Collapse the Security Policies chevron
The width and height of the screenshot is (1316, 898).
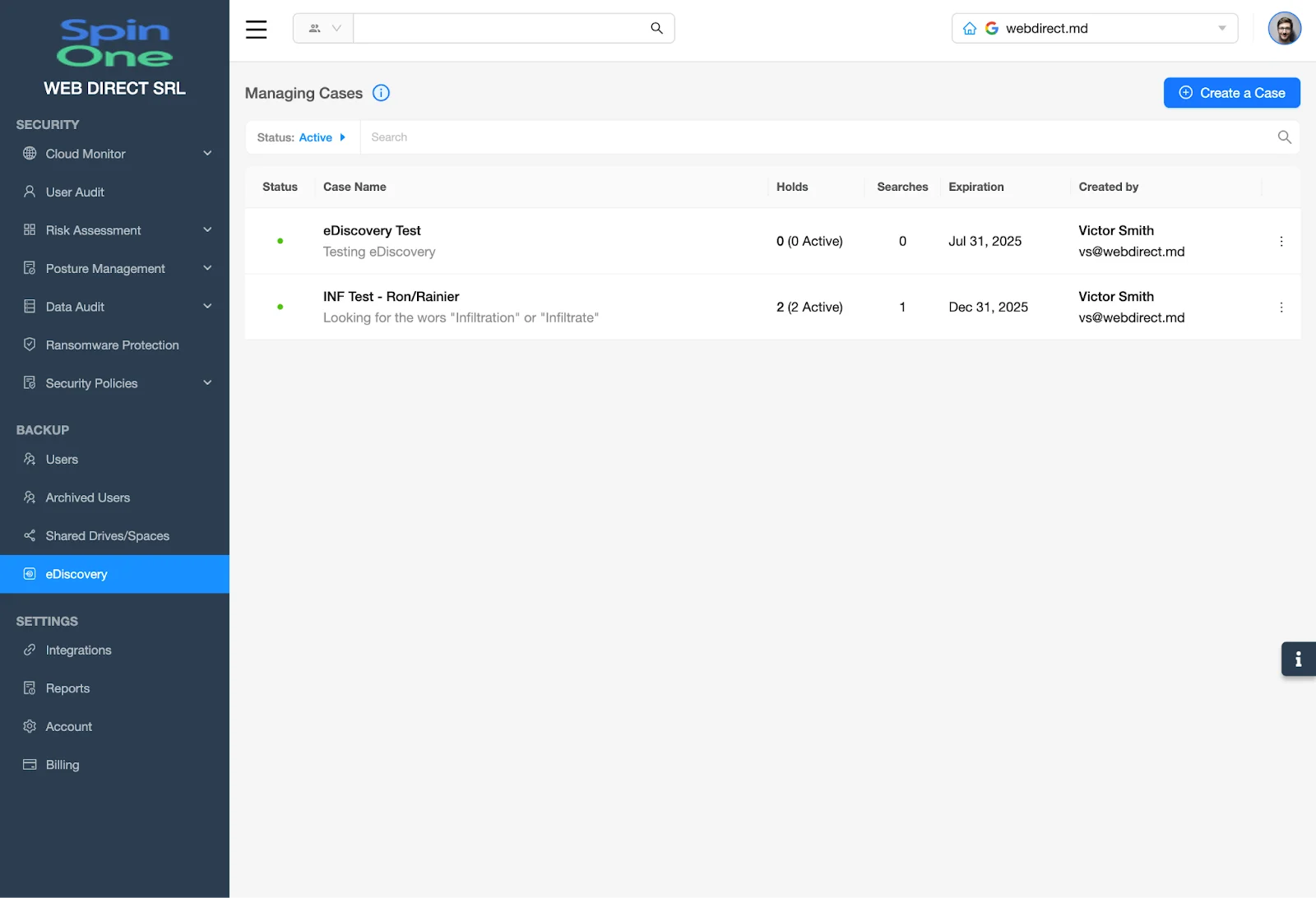pos(206,382)
